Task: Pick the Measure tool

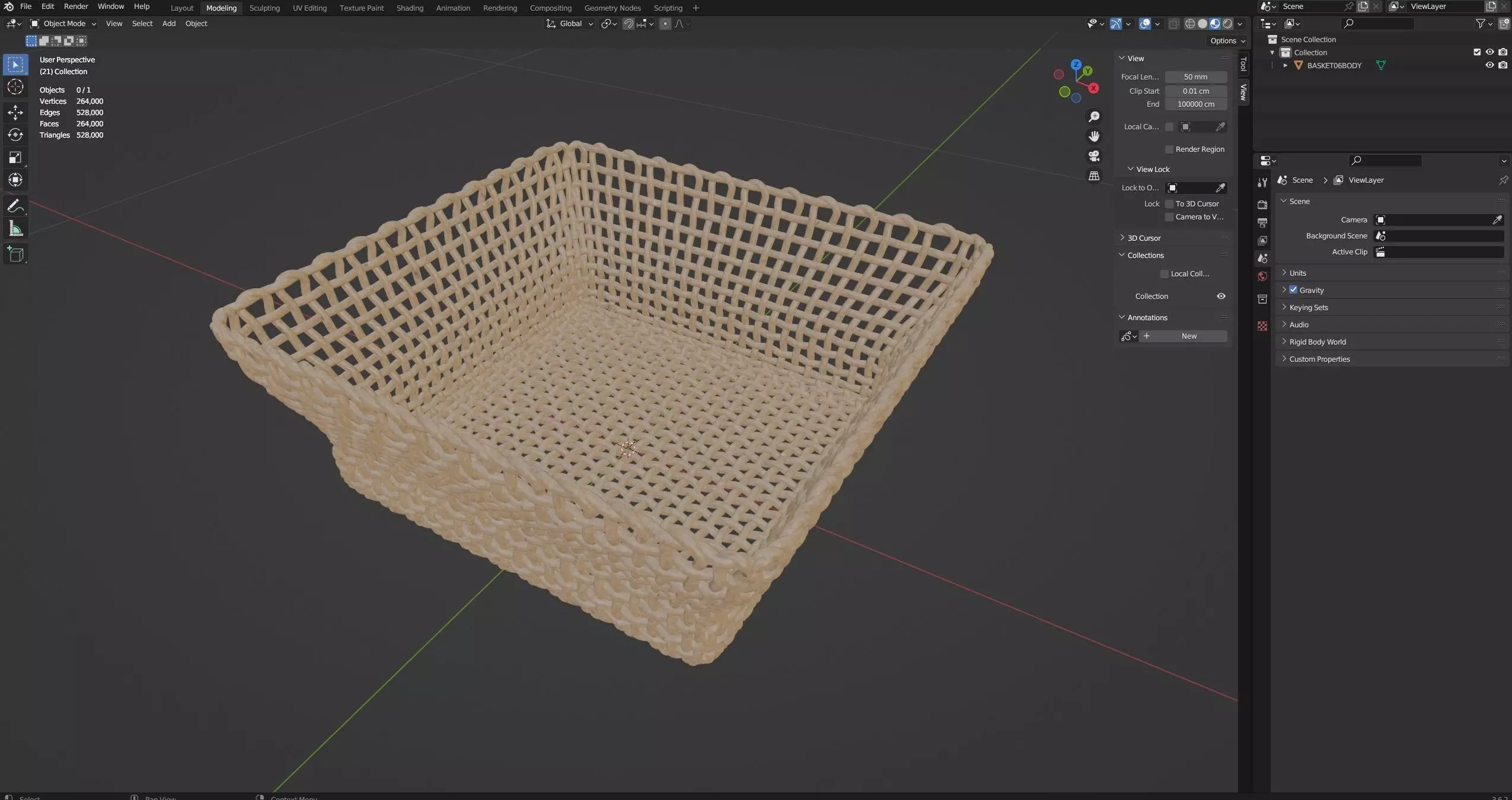Action: tap(15, 228)
